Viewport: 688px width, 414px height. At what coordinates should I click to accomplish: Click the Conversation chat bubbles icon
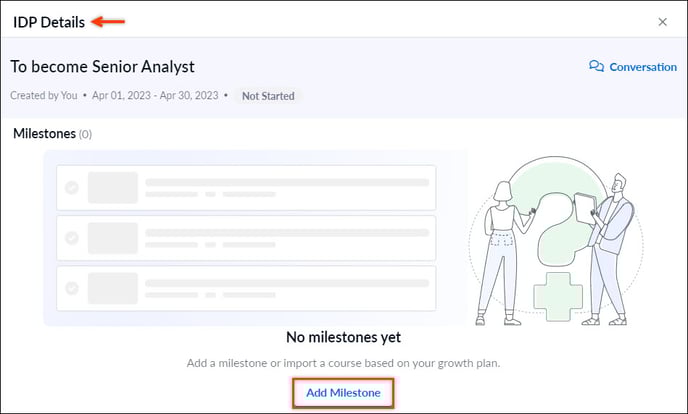click(x=596, y=66)
